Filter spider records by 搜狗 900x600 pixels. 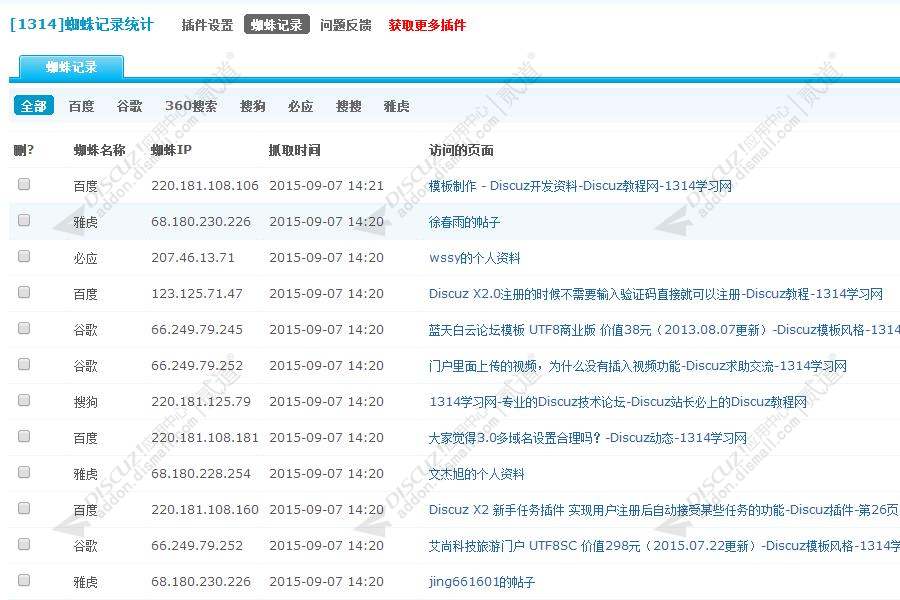253,106
